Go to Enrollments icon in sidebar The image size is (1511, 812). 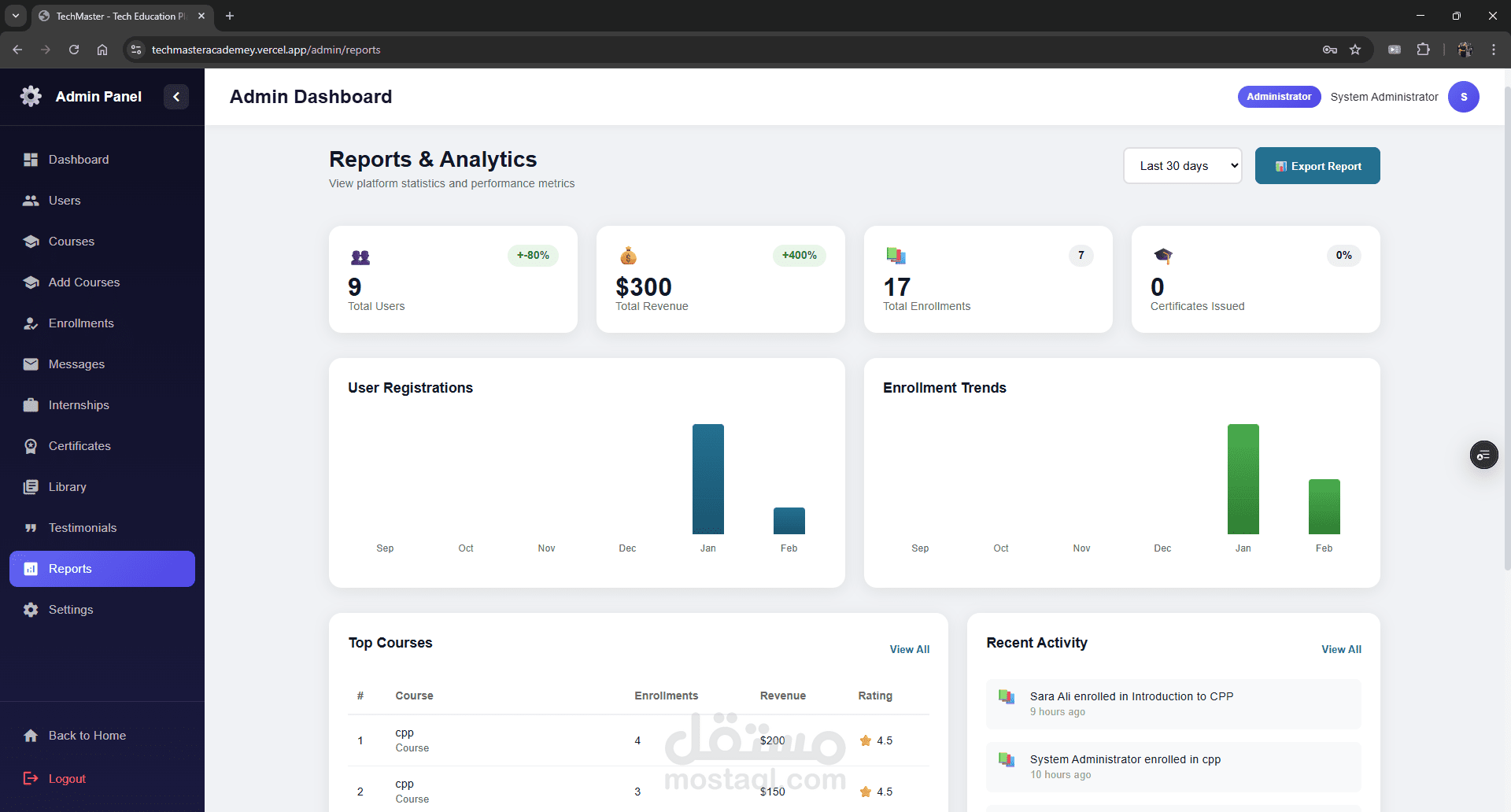click(31, 323)
